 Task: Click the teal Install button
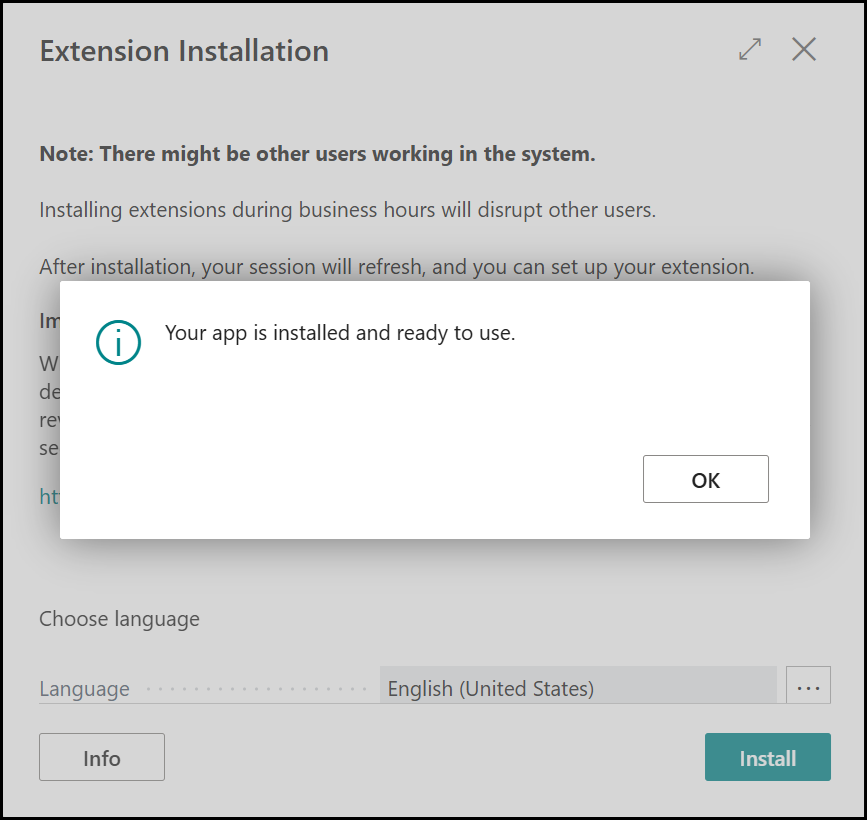(x=767, y=758)
